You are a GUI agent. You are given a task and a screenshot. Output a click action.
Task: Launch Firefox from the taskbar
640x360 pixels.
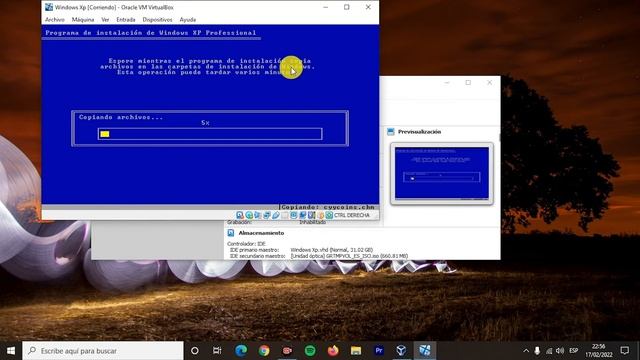[333, 351]
